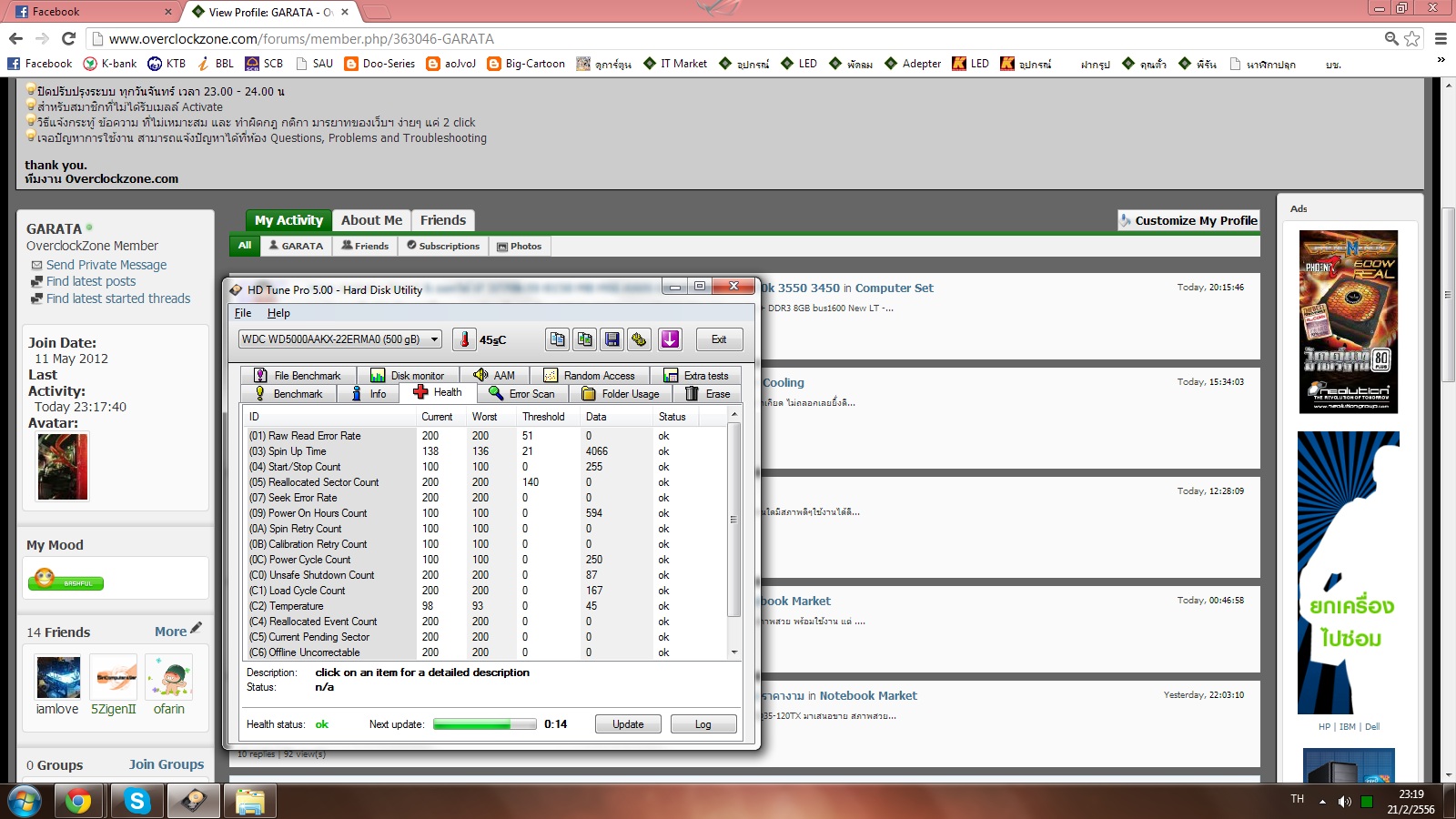The height and width of the screenshot is (819, 1456).
Task: Click HD Tune's copy screenshot to clipboard icon
Action: [584, 339]
